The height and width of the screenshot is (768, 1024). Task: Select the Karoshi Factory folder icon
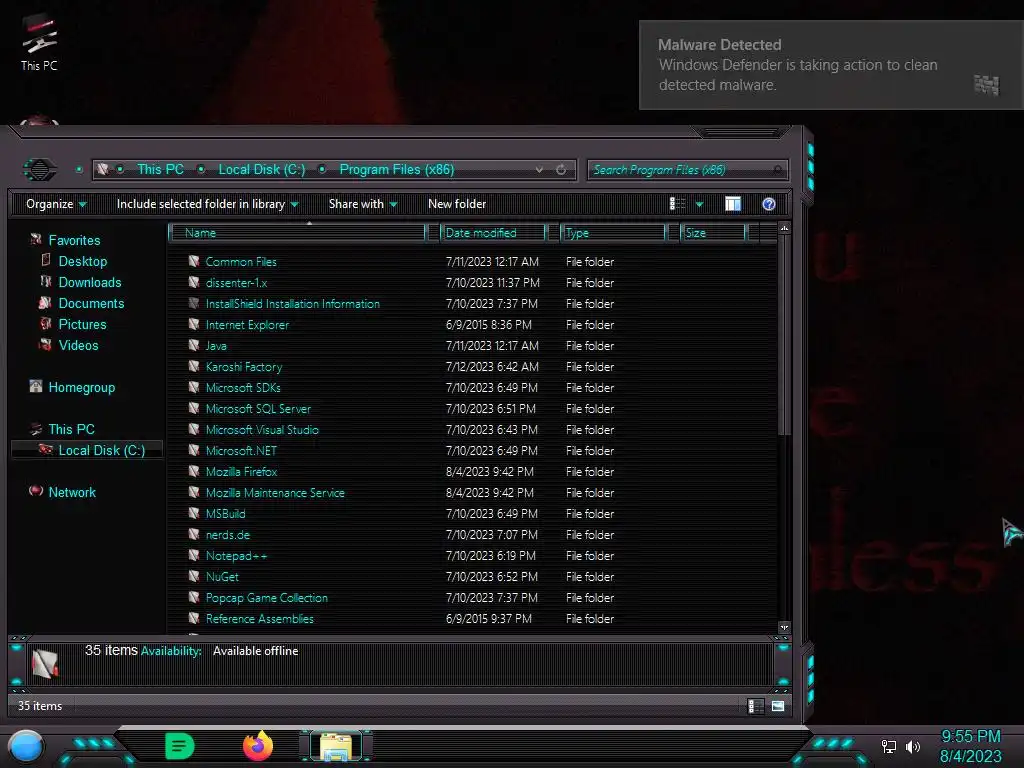[x=193, y=366]
